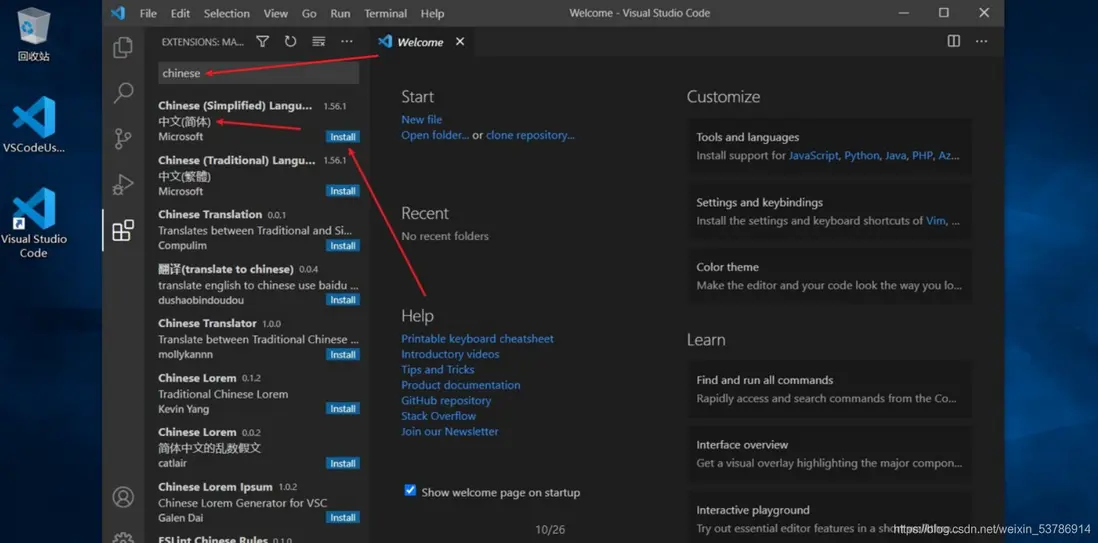Open the Accounts icon in activity bar
The height and width of the screenshot is (543, 1098).
pyautogui.click(x=123, y=497)
